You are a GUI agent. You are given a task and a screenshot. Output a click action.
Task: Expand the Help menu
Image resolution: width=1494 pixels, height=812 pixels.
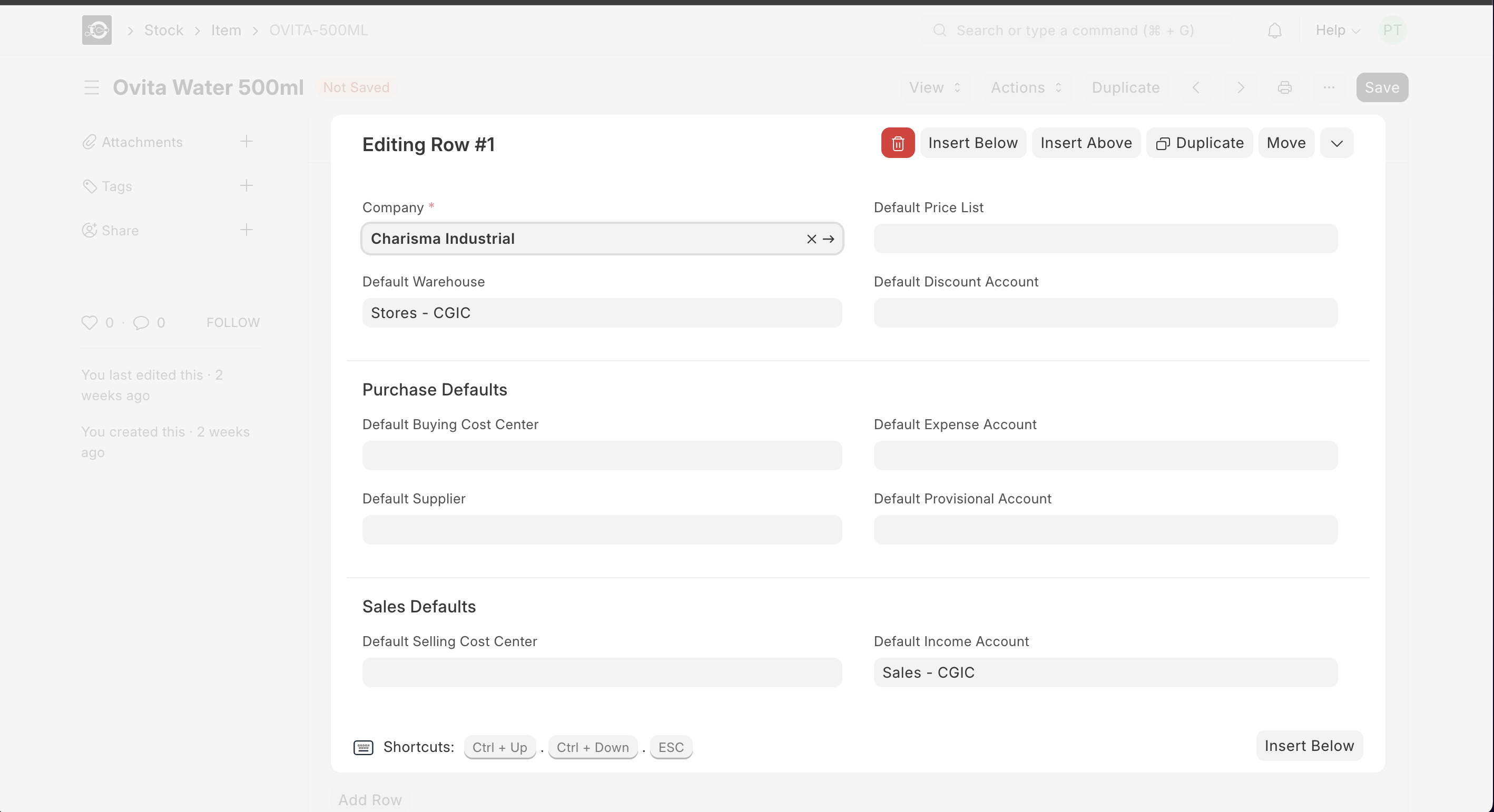(x=1337, y=30)
